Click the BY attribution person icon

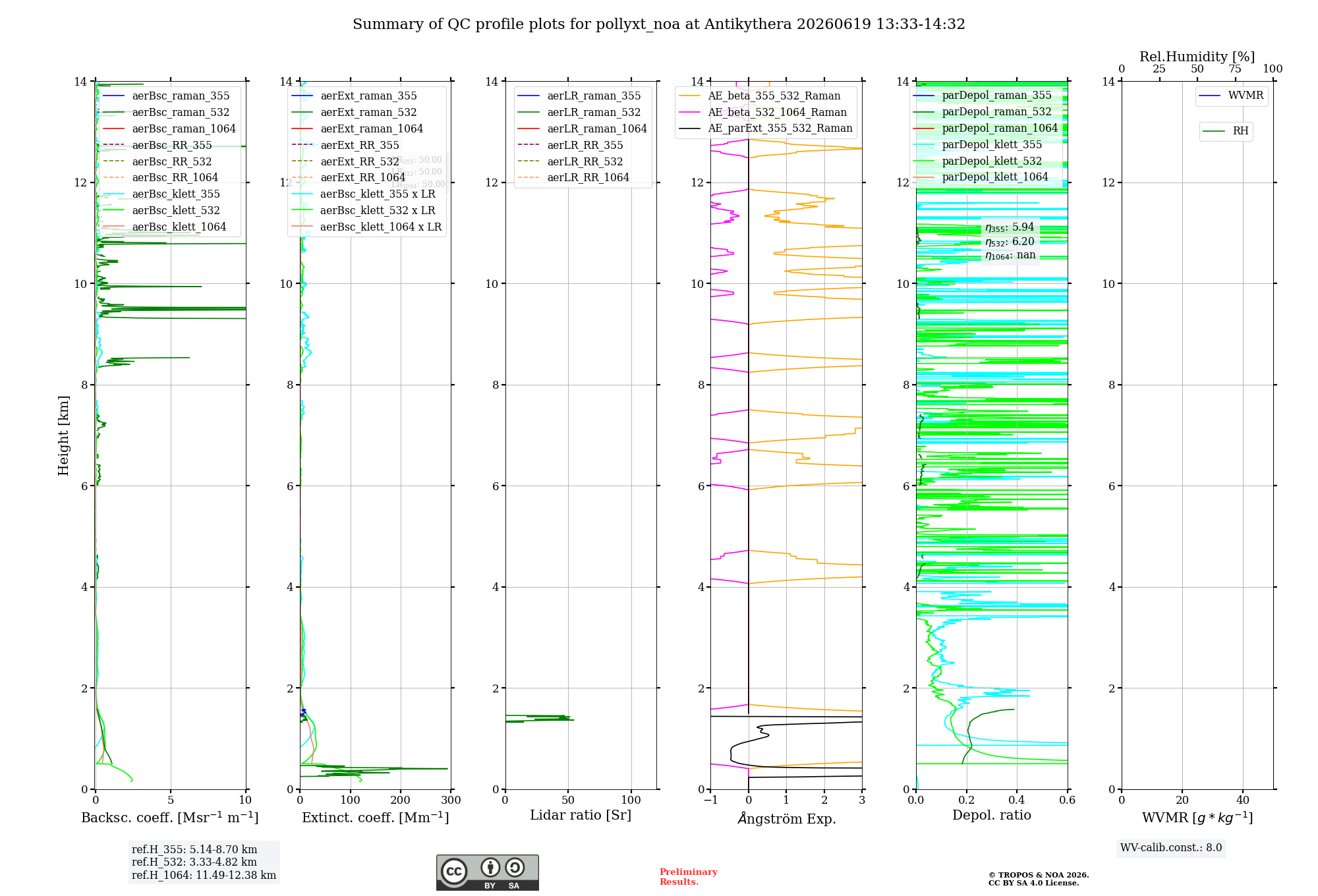[490, 868]
